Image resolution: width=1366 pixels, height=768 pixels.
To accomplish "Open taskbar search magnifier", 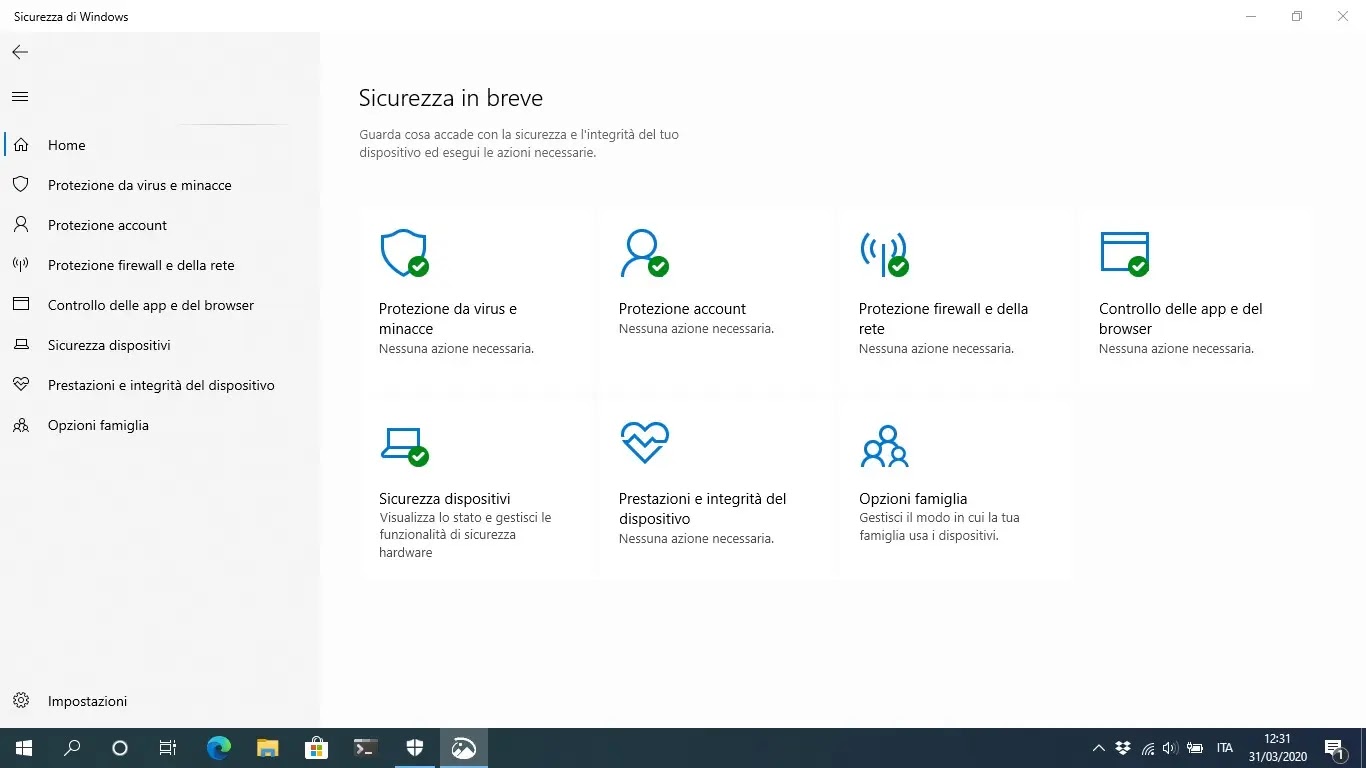I will pyautogui.click(x=72, y=748).
